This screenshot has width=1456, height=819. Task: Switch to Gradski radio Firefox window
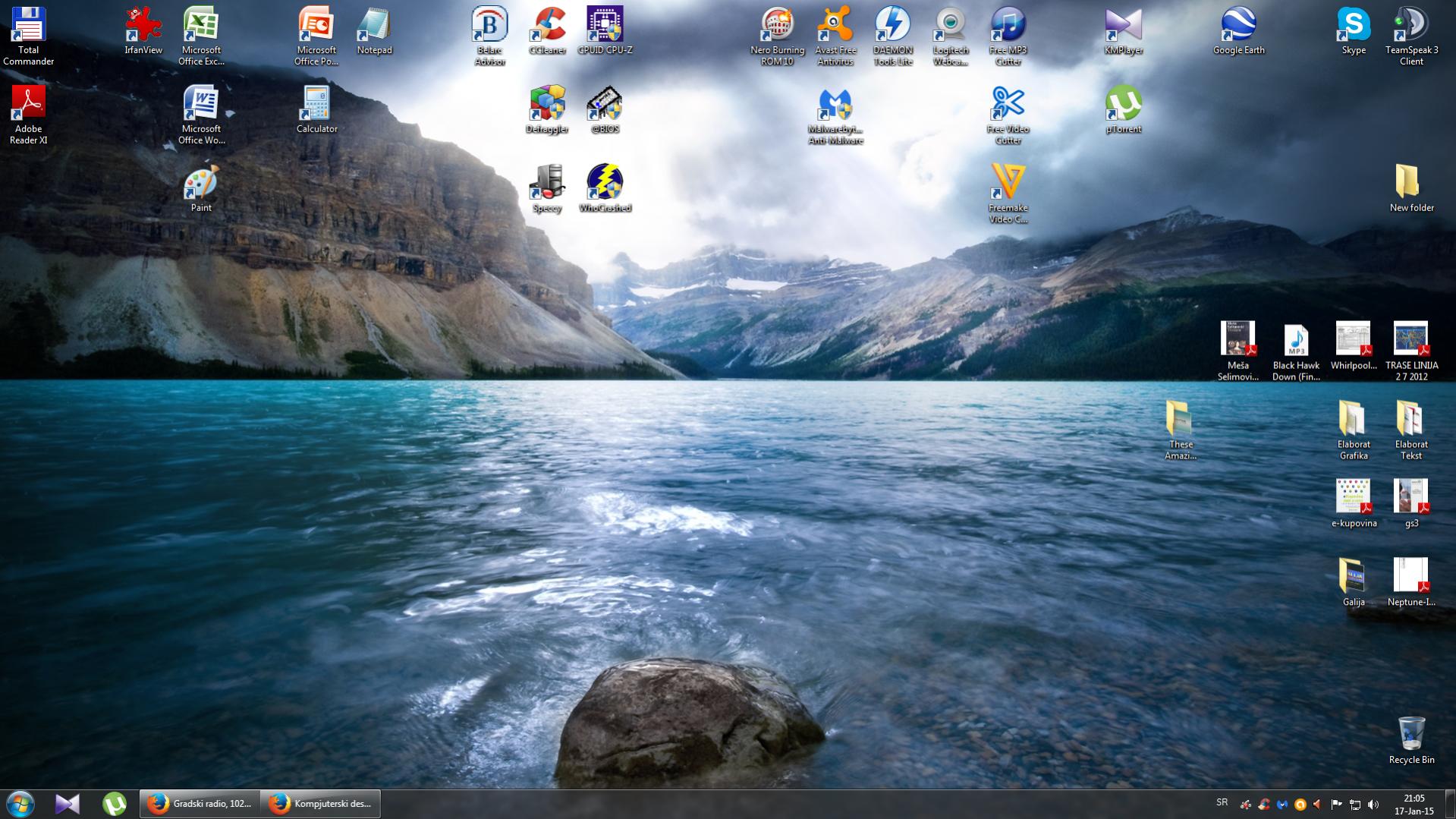(x=200, y=804)
